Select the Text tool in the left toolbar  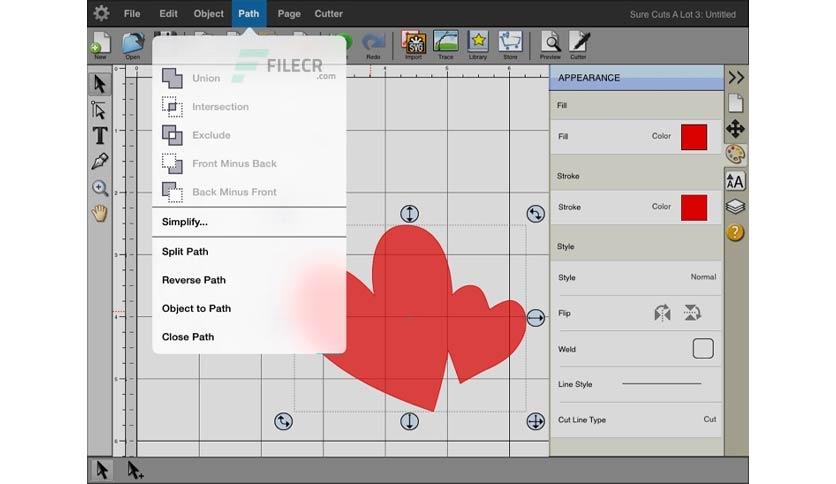(x=100, y=136)
